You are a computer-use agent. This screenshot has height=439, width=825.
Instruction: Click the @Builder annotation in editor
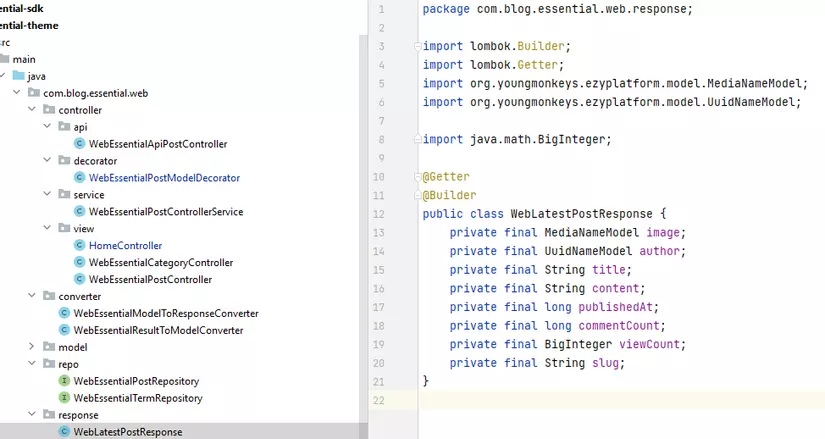coord(449,195)
